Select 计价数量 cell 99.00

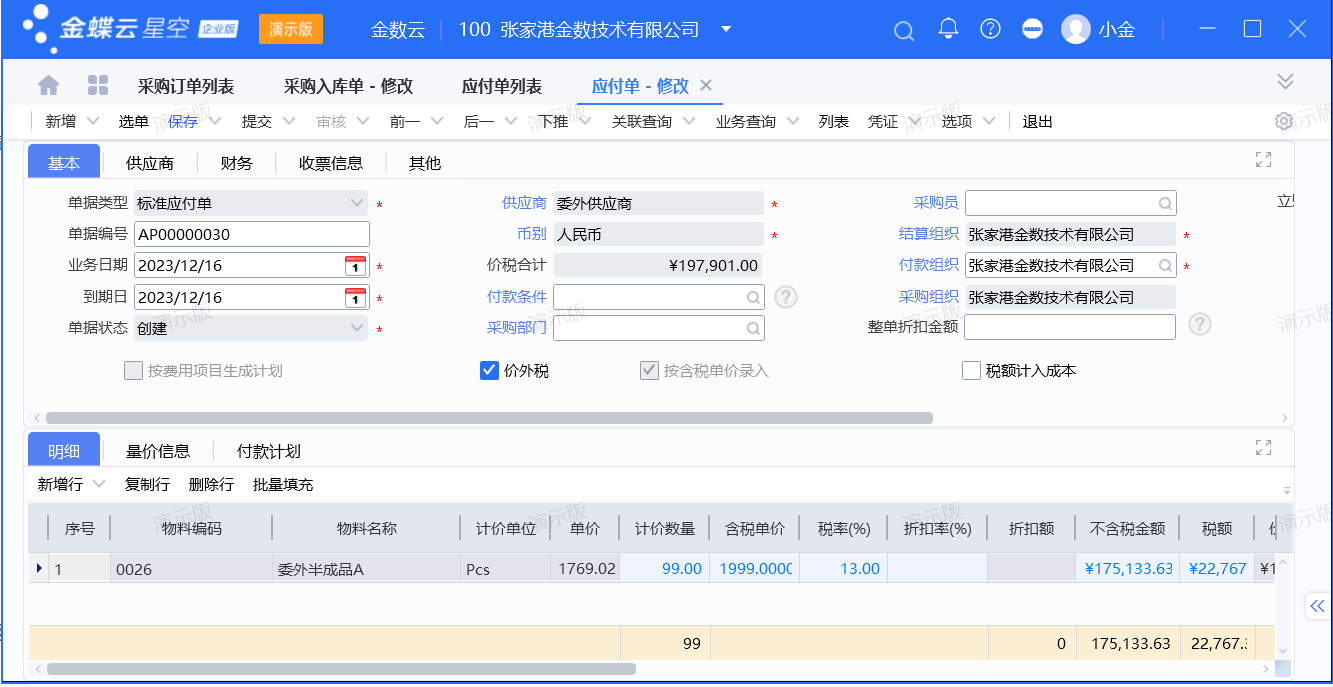tap(665, 568)
